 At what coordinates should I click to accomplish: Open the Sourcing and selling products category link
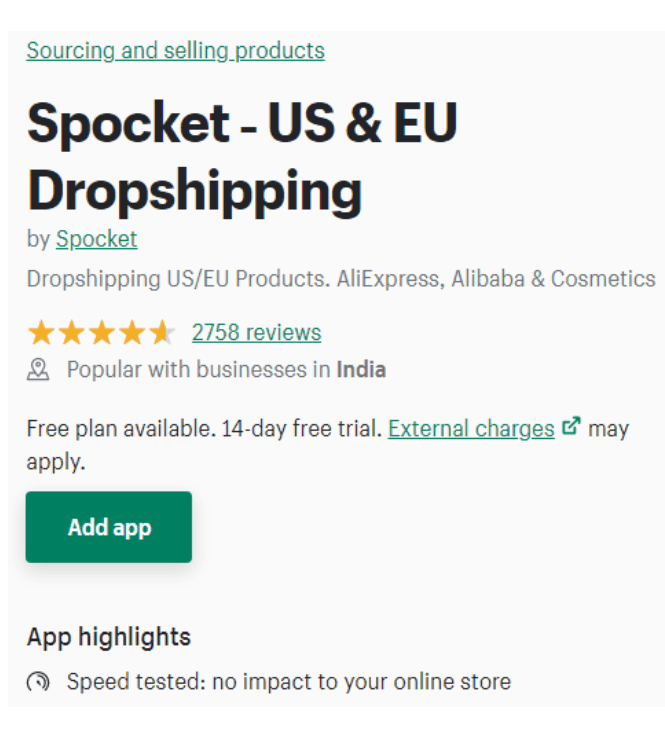tap(175, 51)
